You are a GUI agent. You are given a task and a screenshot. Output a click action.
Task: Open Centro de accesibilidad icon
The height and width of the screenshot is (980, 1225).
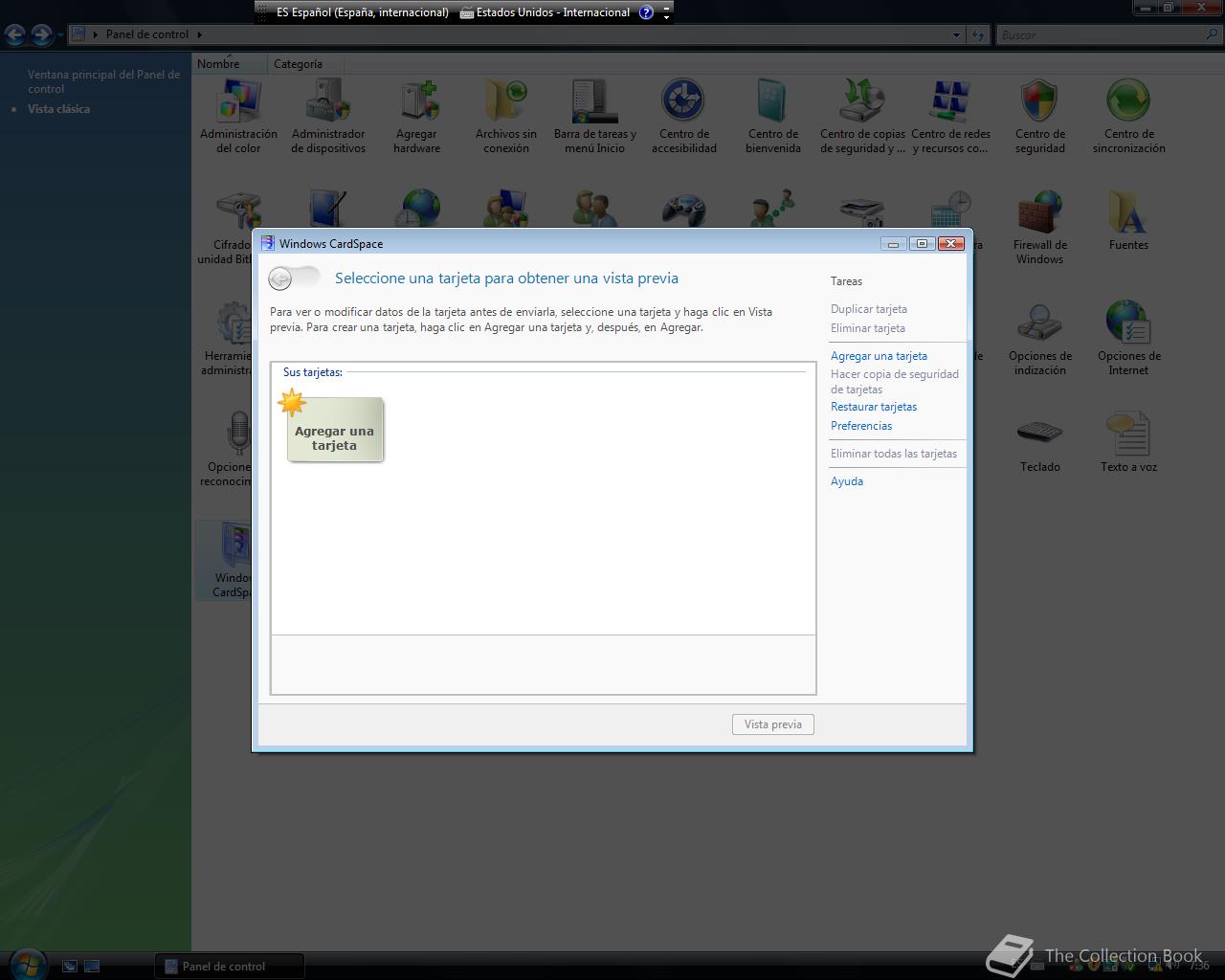click(684, 116)
